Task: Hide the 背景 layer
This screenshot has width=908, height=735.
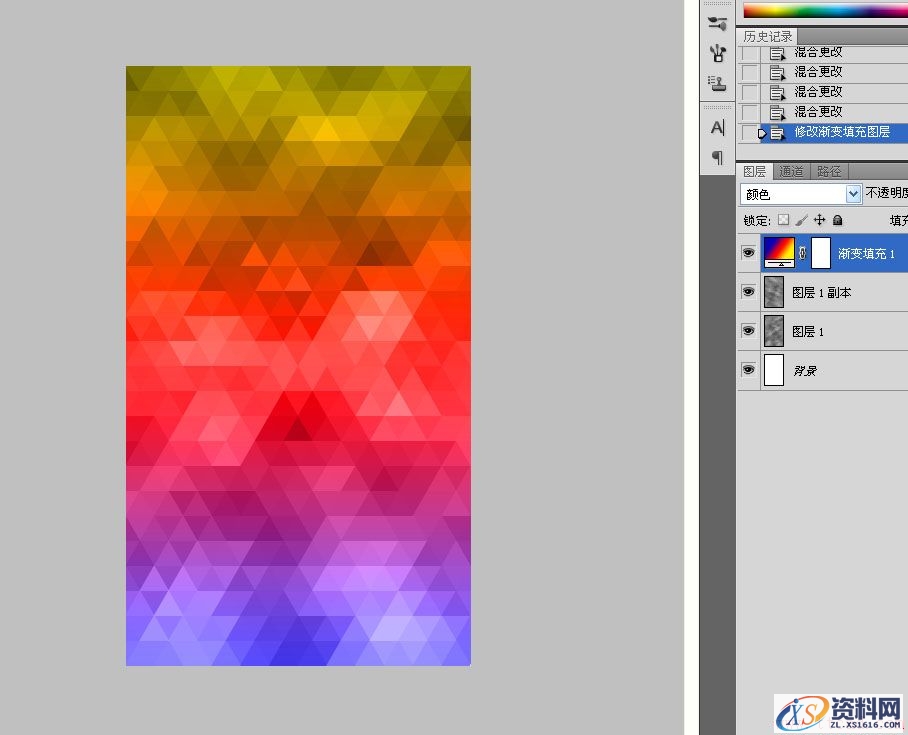Action: (x=748, y=370)
